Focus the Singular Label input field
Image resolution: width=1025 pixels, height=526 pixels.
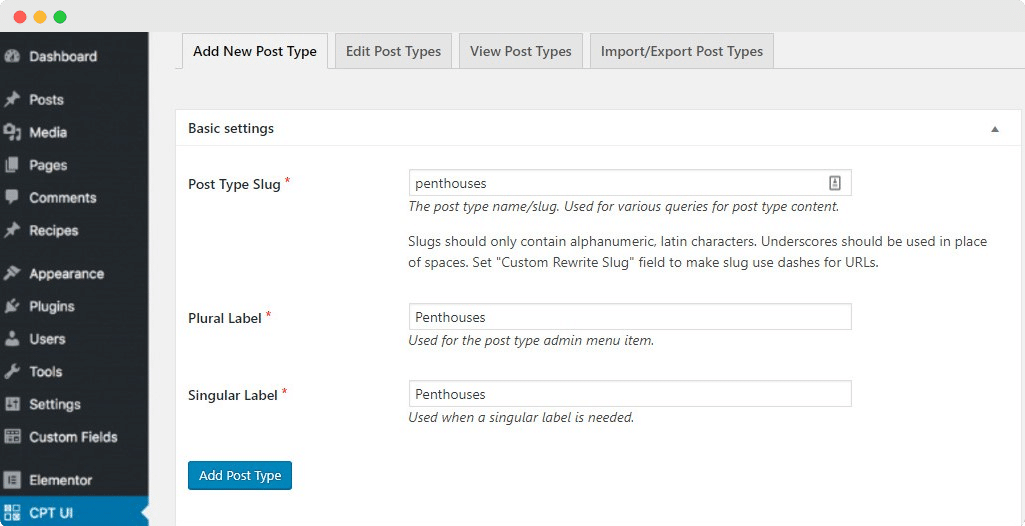(630, 394)
